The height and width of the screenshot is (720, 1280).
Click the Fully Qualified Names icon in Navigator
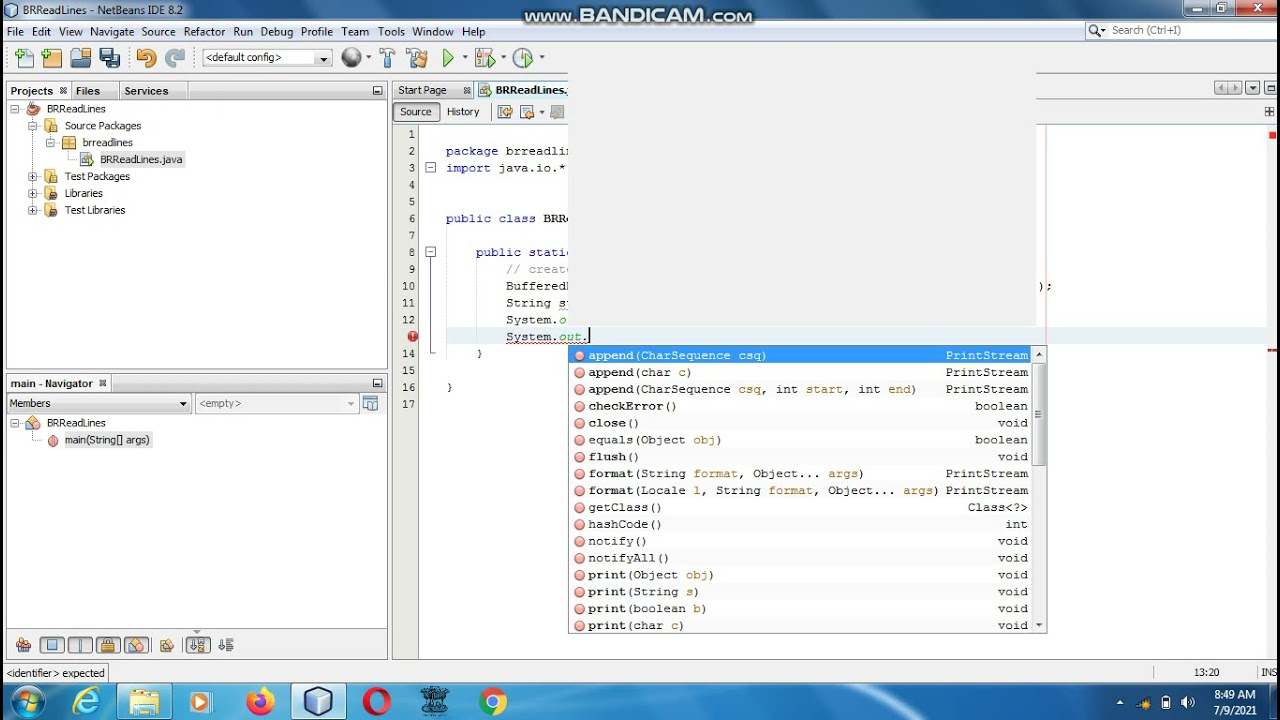tap(167, 645)
